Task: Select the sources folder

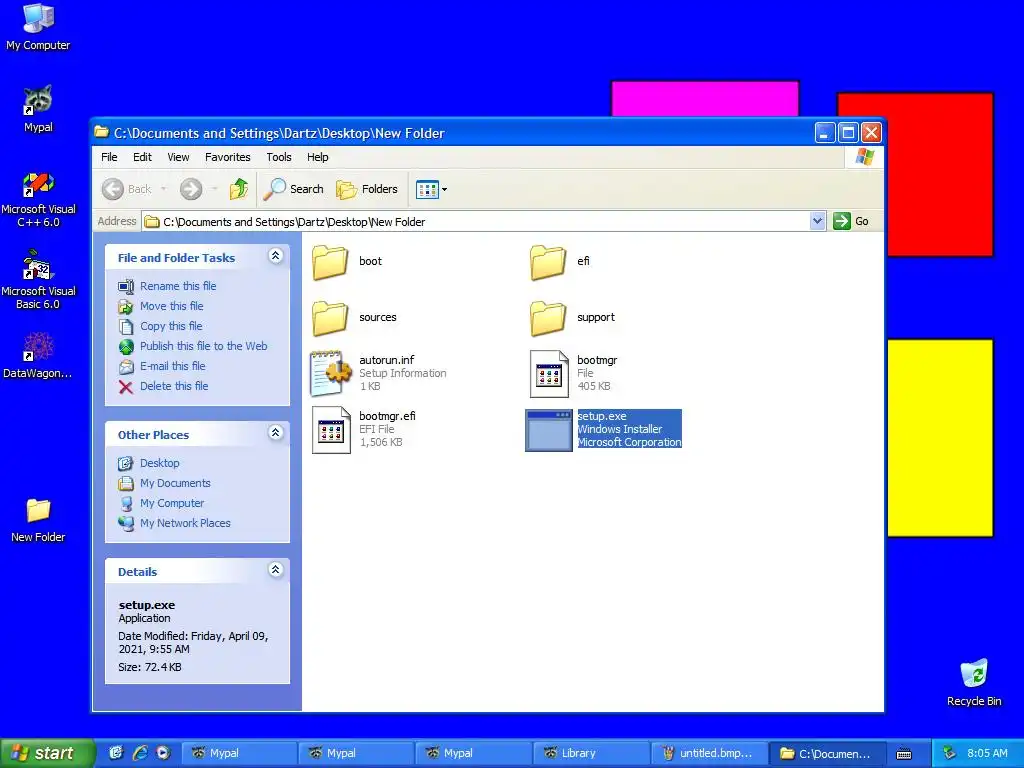Action: 329,318
